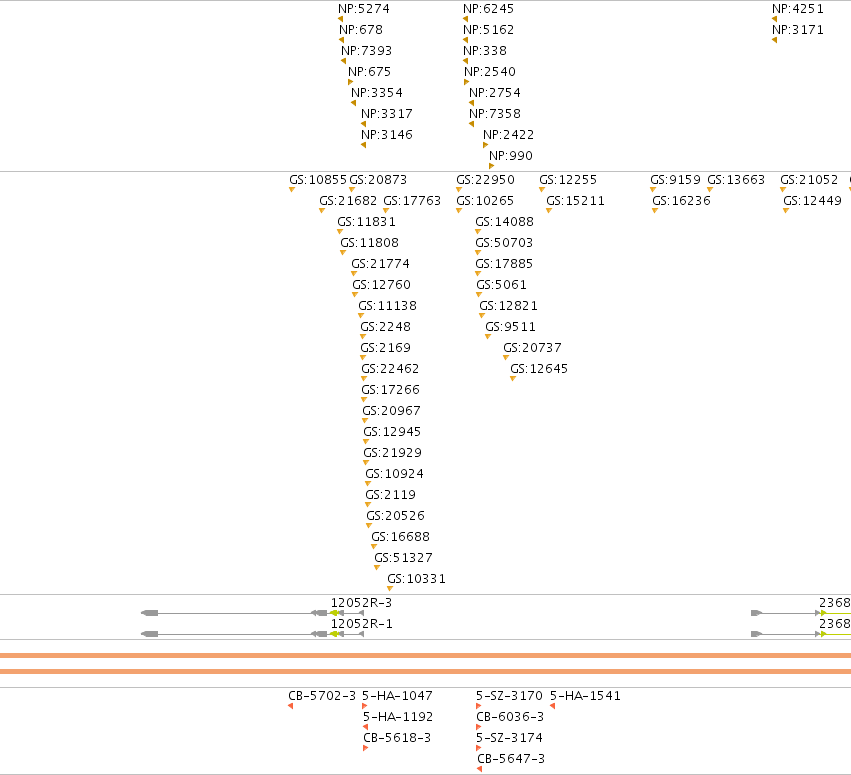Select NP:7358 insertion label
Viewport: 851px width, 775px height.
494,114
